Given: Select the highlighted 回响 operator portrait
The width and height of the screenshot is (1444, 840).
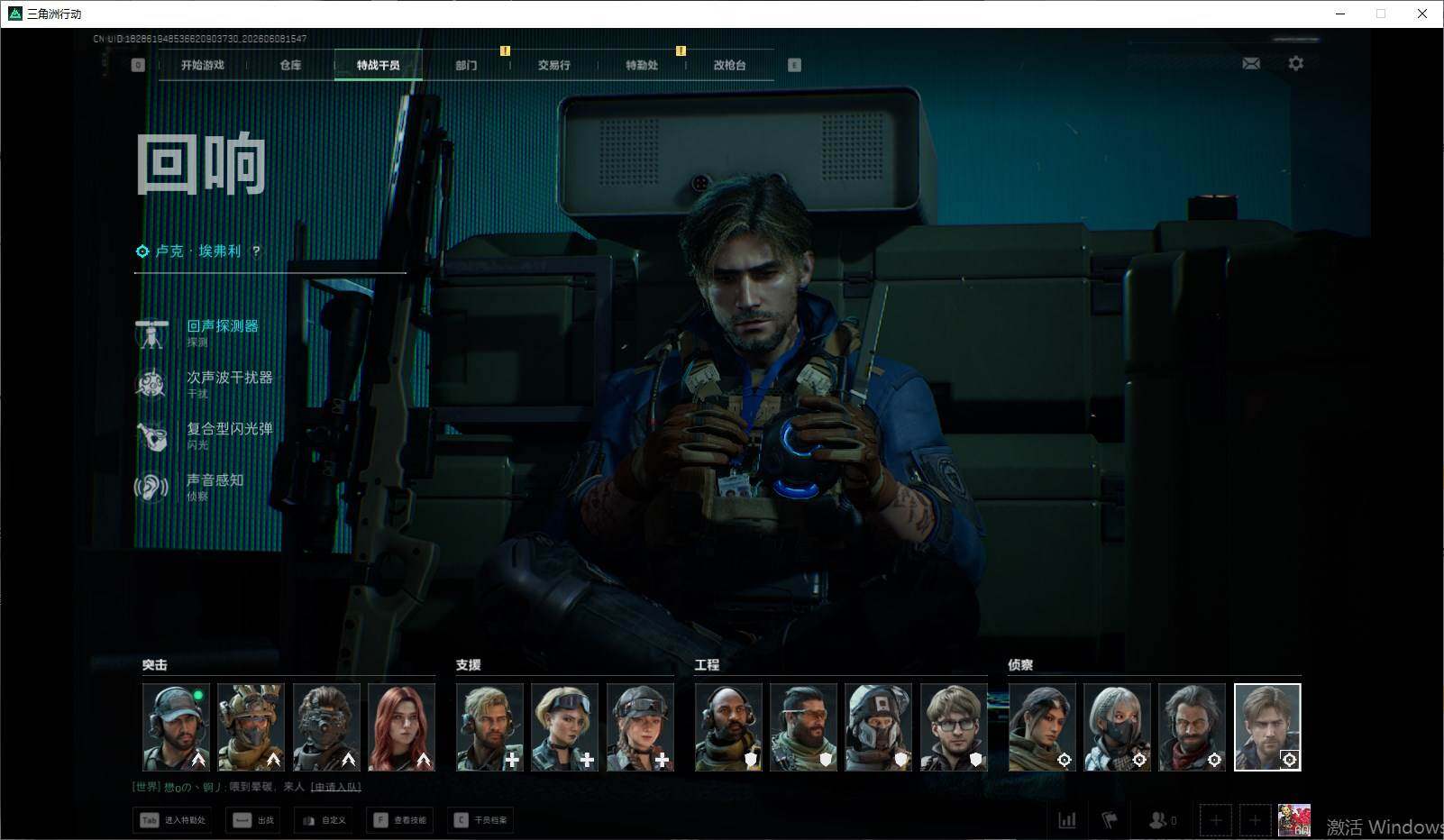Looking at the screenshot, I should click(x=1267, y=727).
